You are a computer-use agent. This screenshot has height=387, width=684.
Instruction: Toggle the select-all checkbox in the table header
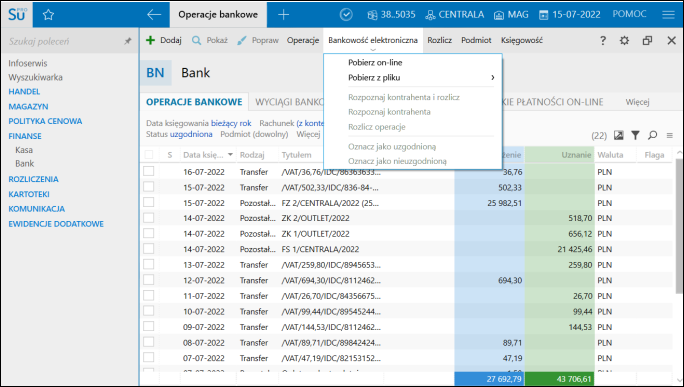pyautogui.click(x=149, y=154)
